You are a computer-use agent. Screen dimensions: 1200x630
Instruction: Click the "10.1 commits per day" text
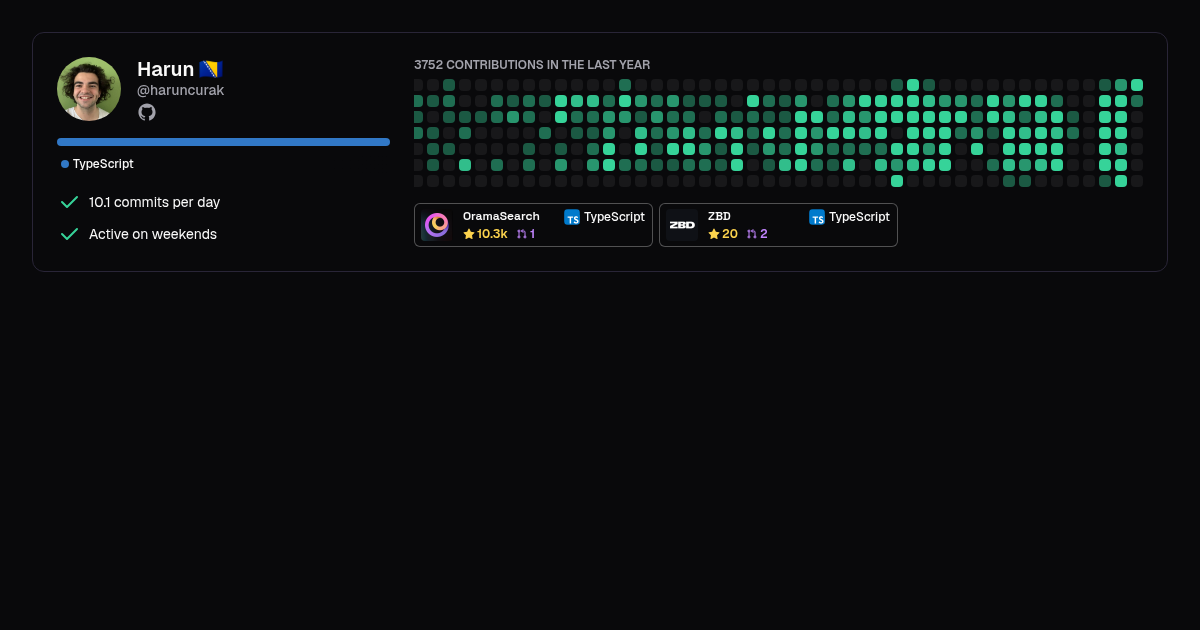(154, 202)
